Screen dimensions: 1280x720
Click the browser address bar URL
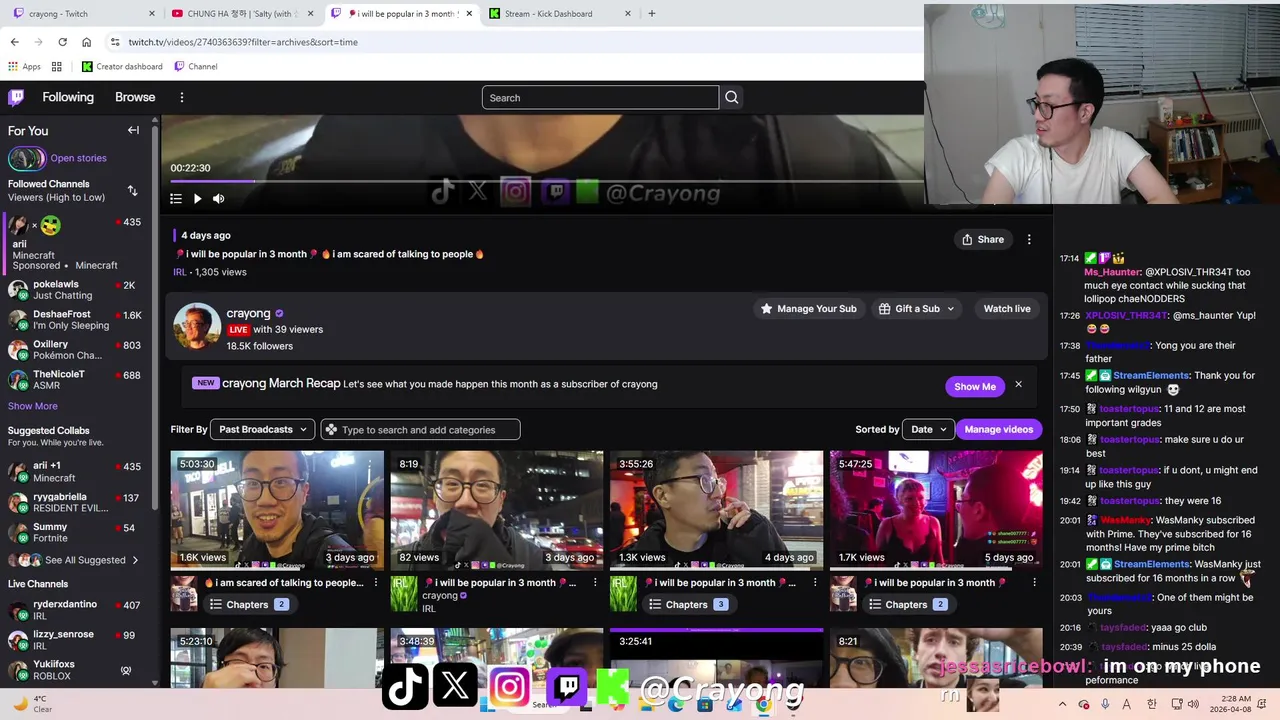(243, 42)
